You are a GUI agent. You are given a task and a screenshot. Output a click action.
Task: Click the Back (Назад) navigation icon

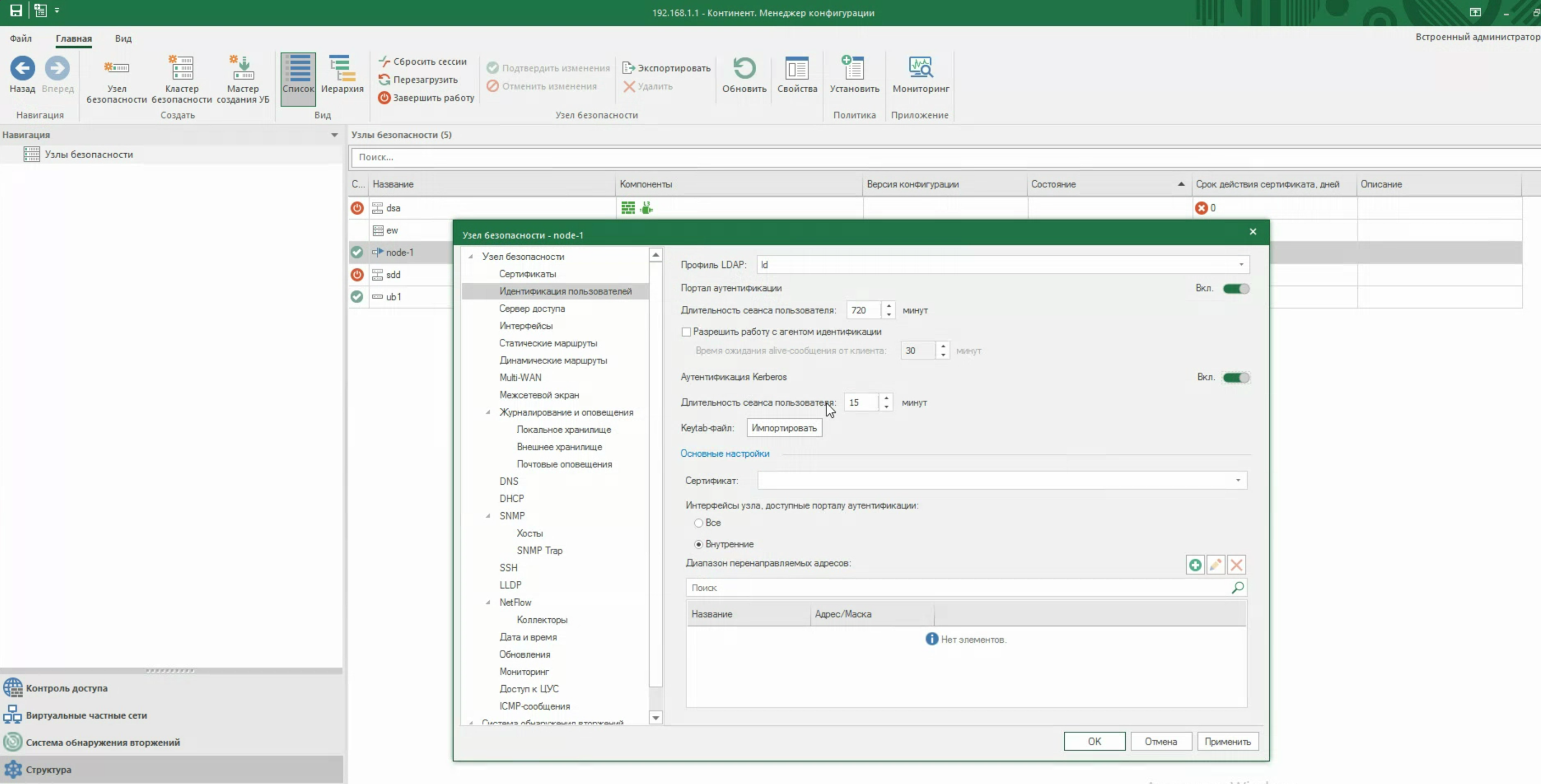point(22,68)
